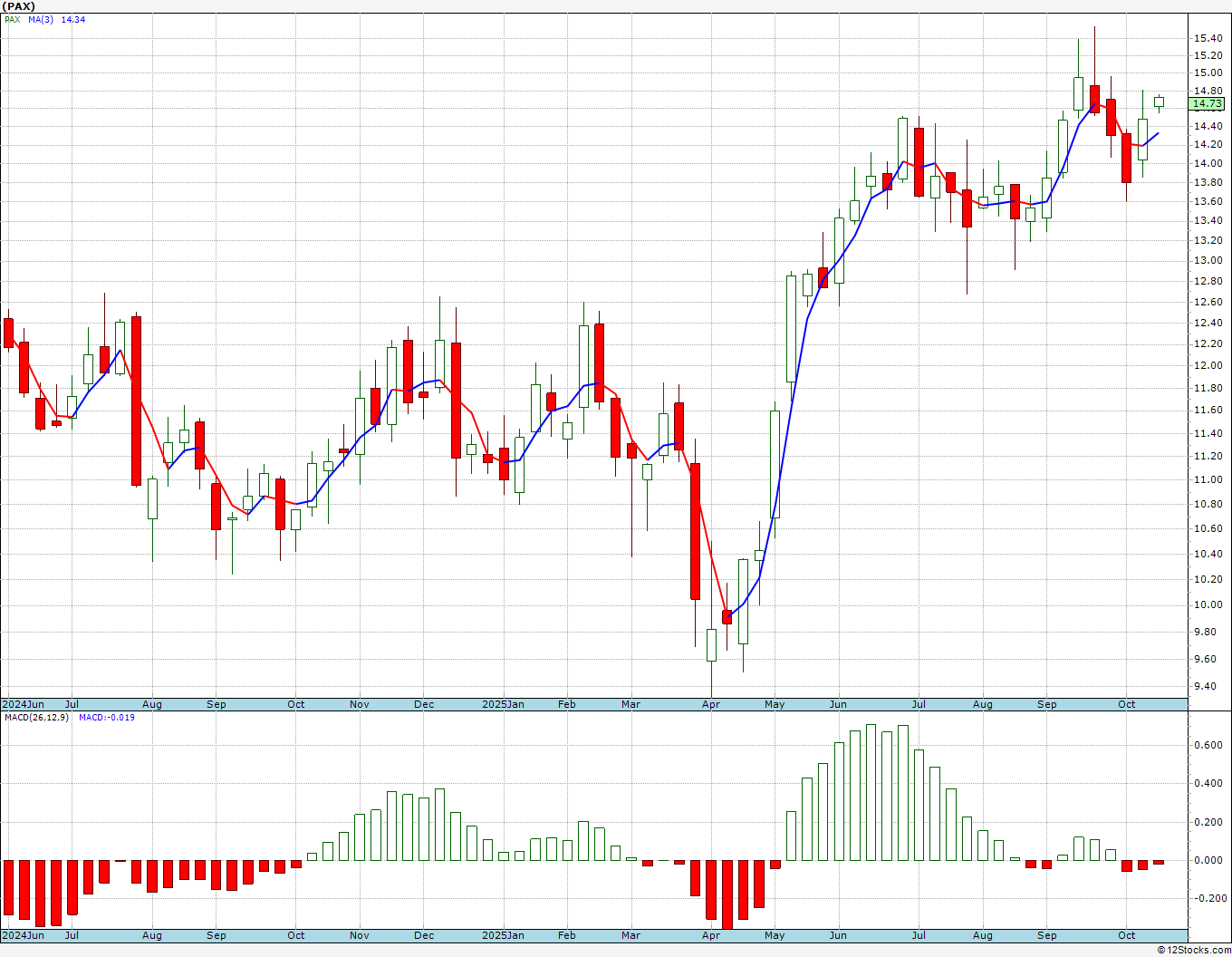Viewport: 1232px width, 957px height.
Task: Select the PAX legend label
Action: tap(12, 19)
